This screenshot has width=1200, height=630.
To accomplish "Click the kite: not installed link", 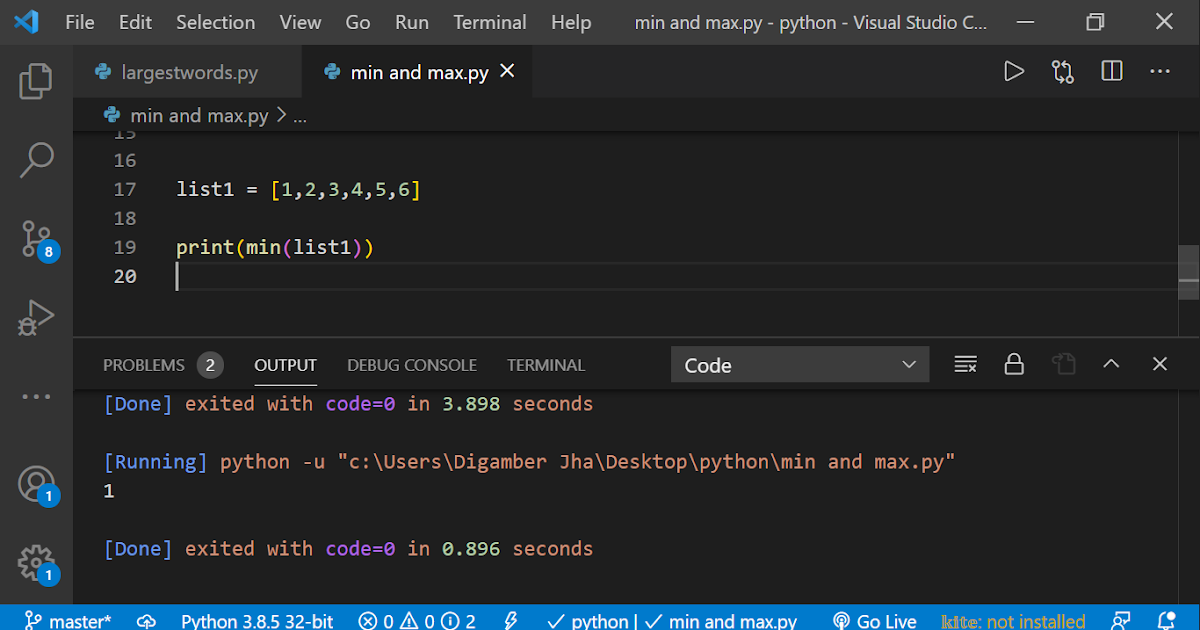I will coord(1012,620).
